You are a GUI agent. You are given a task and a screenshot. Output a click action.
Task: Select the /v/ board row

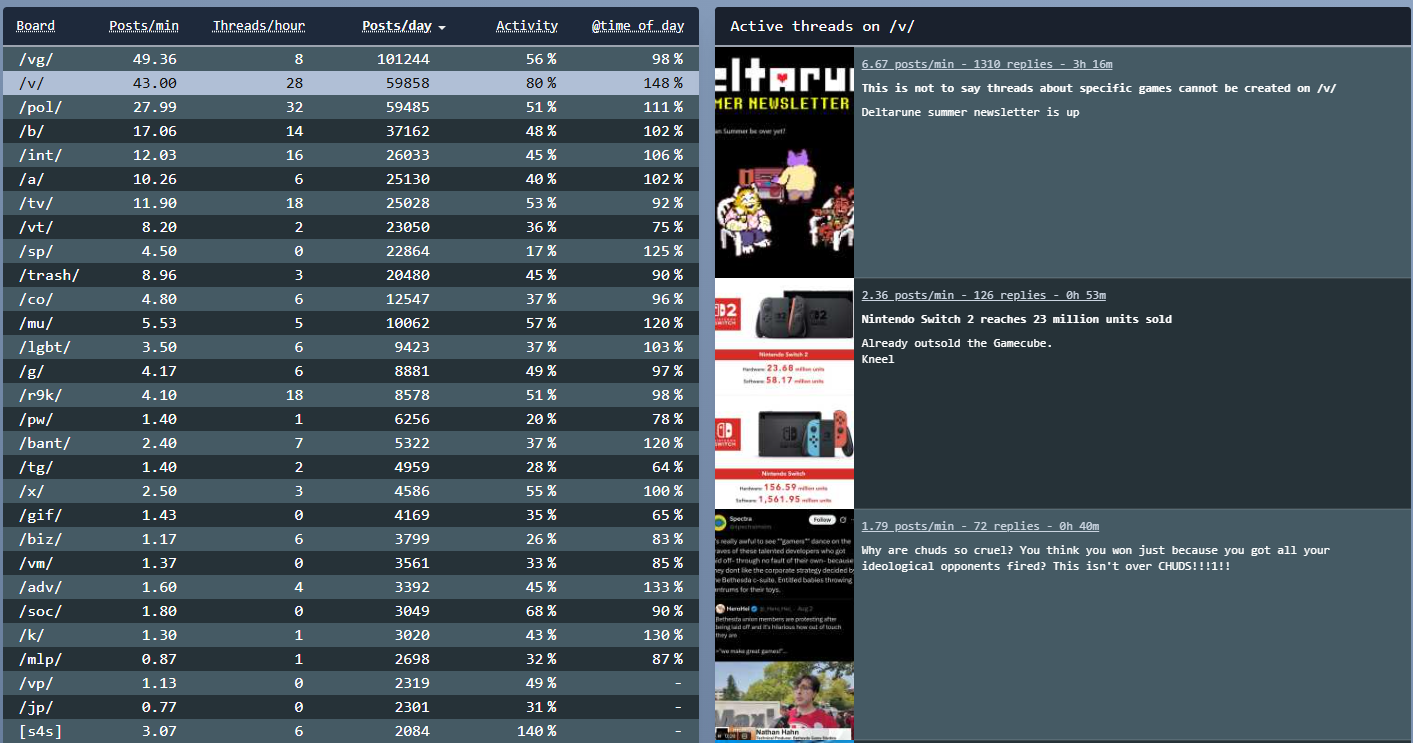click(x=351, y=83)
